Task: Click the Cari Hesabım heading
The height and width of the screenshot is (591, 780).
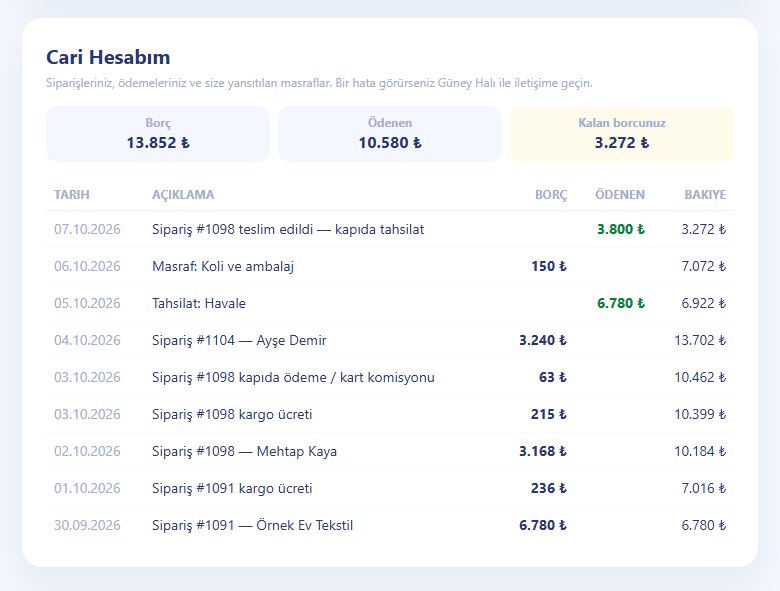Action: (108, 57)
